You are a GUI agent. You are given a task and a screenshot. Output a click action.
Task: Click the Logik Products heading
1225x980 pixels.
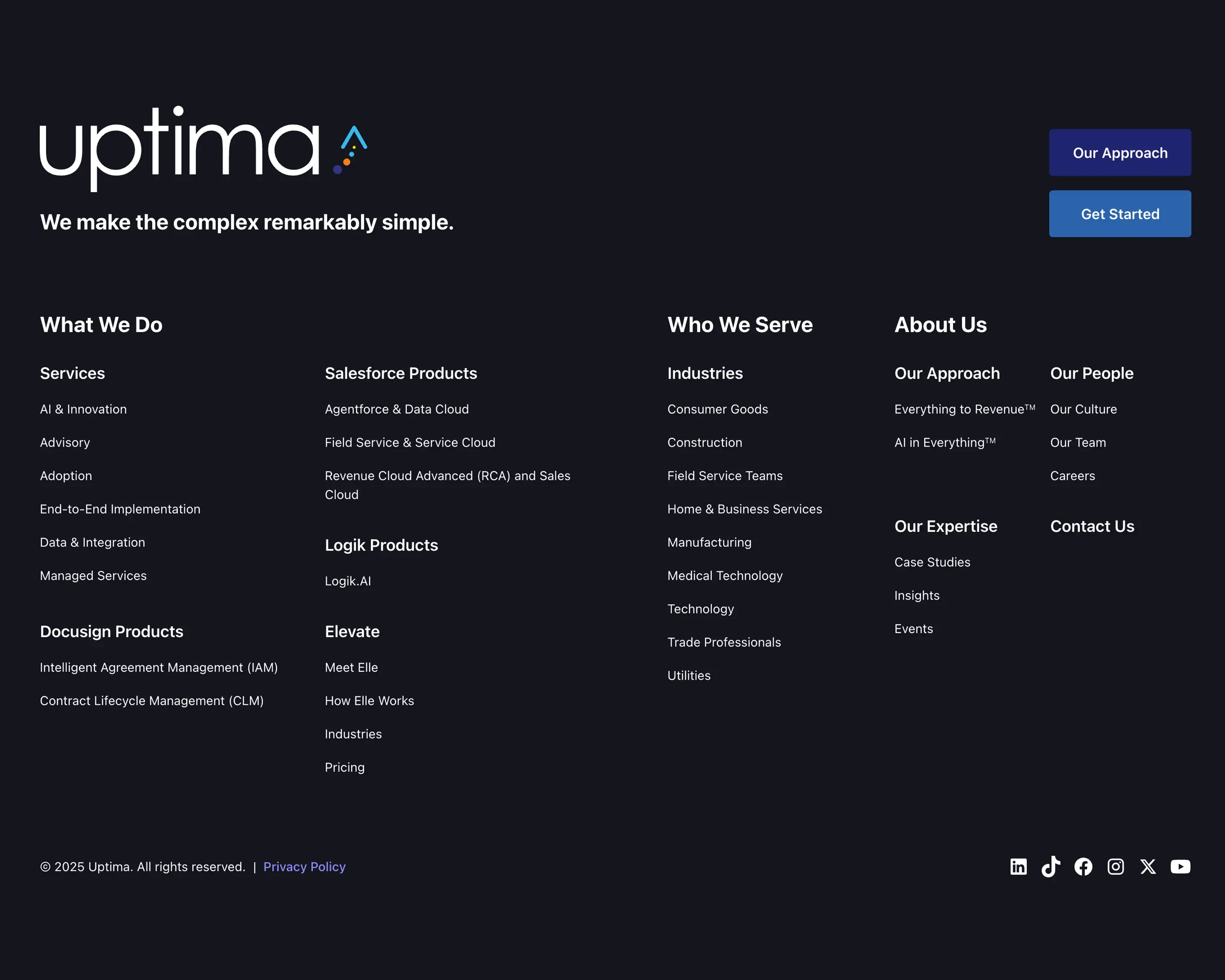(381, 545)
